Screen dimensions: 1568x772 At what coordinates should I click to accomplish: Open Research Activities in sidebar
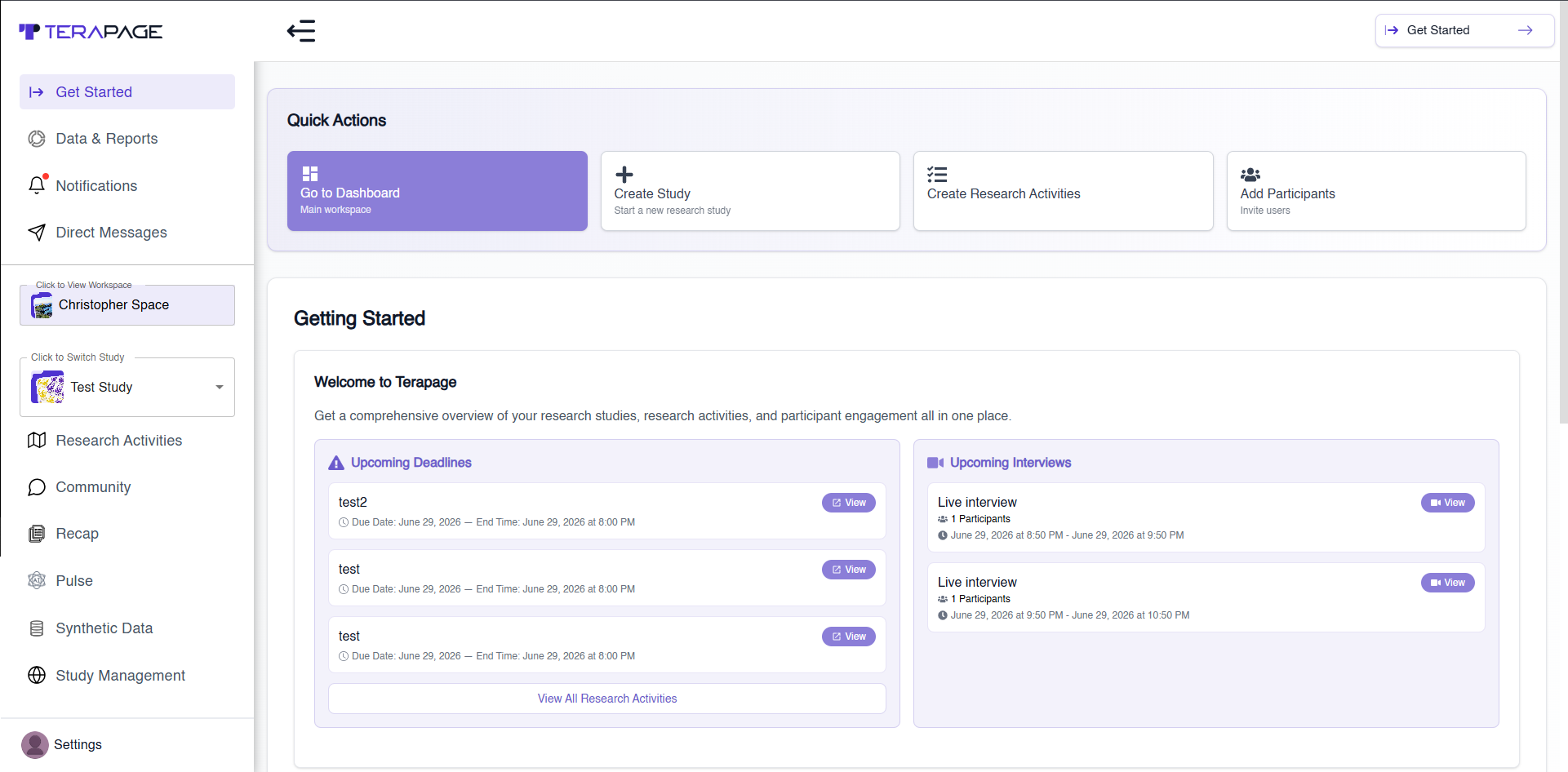coord(127,441)
